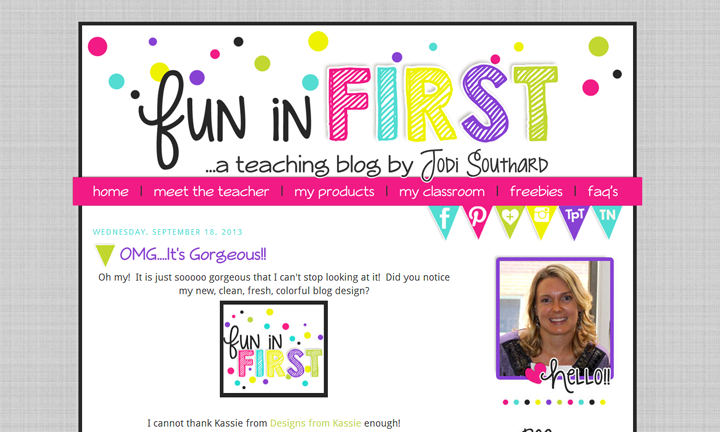Open the Pinterest pennant icon

point(477,220)
